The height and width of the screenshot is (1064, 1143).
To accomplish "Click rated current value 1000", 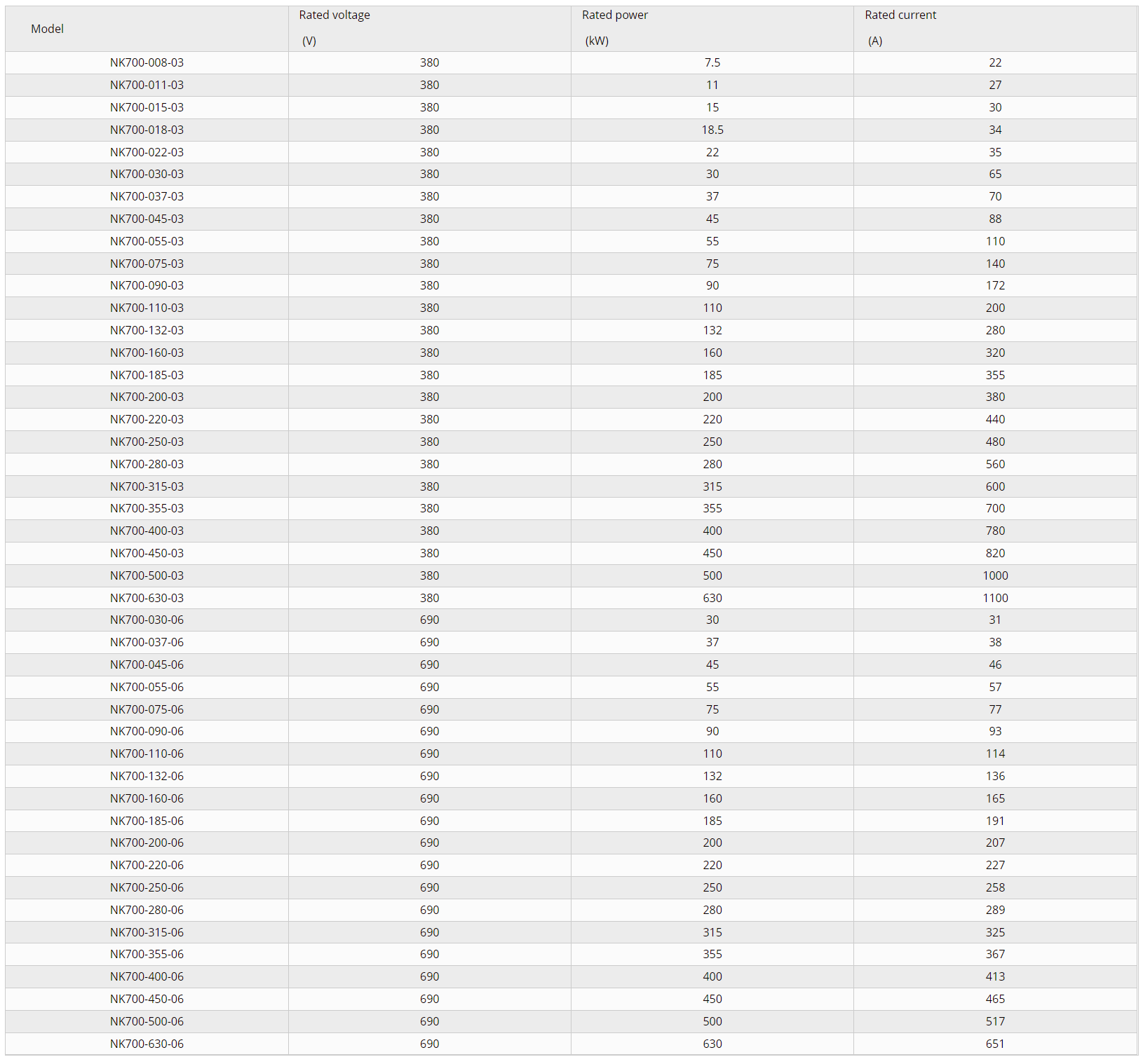I will click(995, 575).
